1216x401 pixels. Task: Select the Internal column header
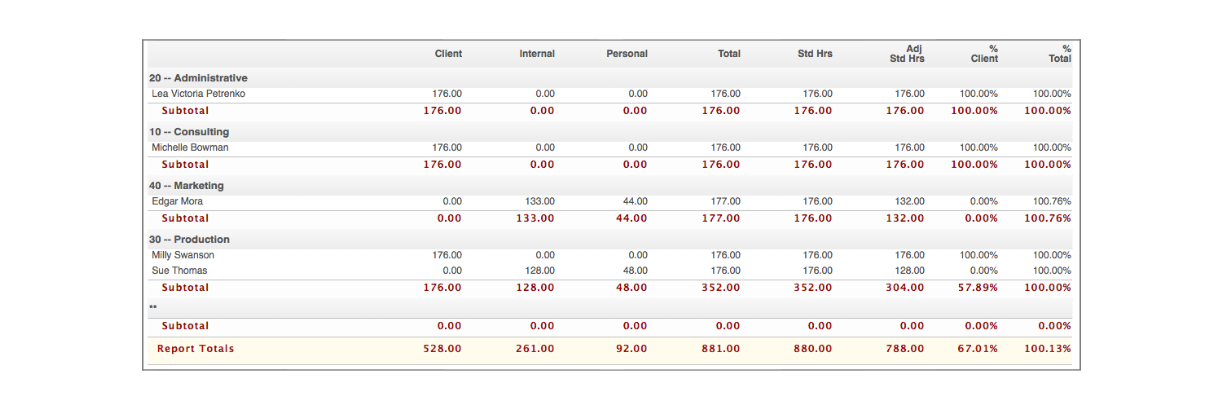tap(537, 54)
